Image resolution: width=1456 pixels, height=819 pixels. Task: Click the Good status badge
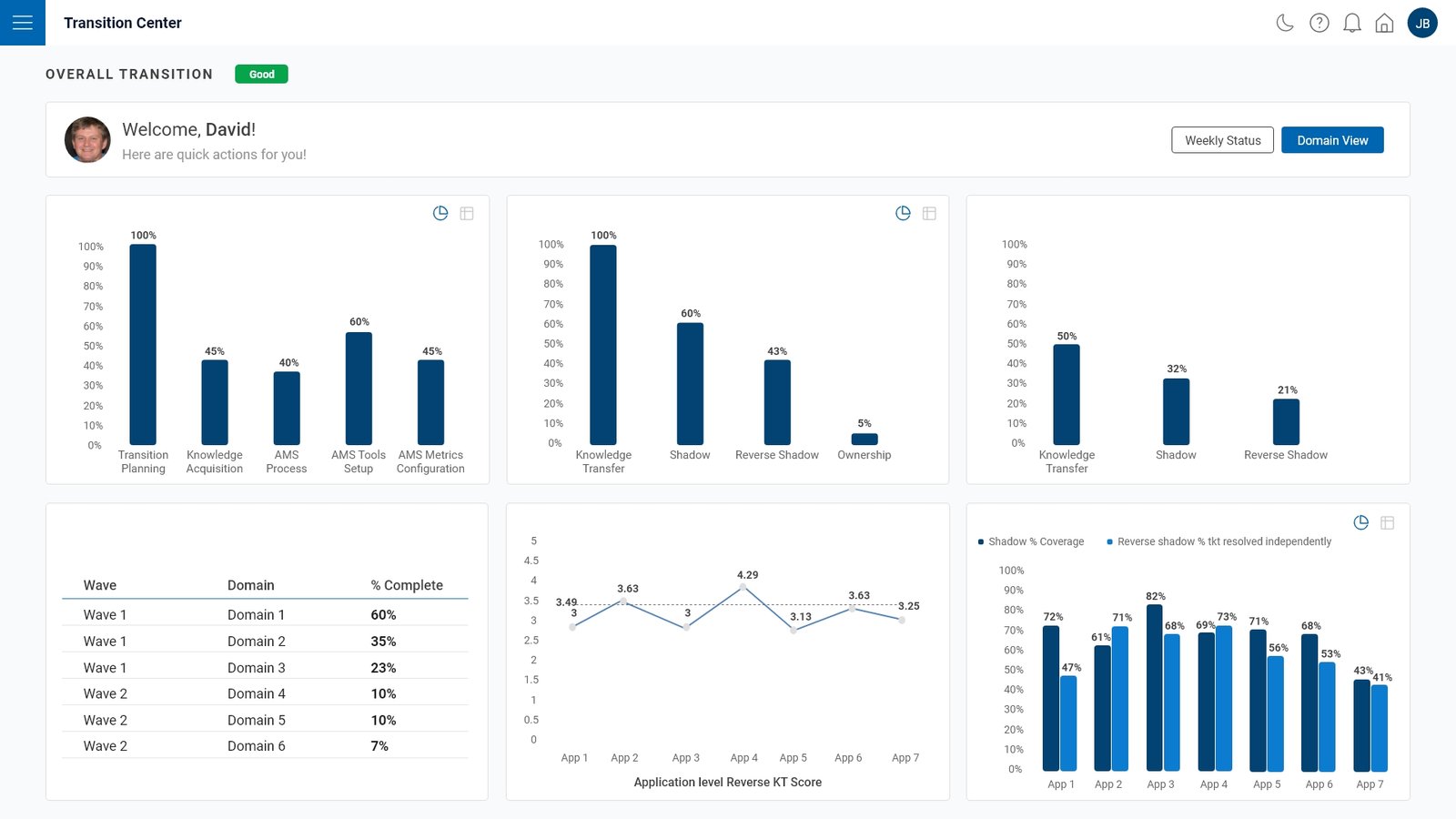coord(261,75)
